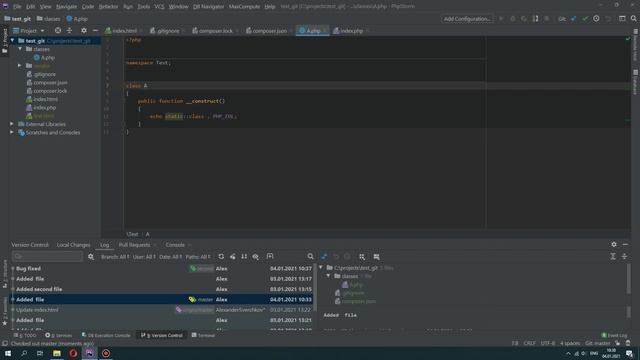Click the Windows Start button
The height and width of the screenshot is (360, 640).
pyautogui.click(x=8, y=353)
